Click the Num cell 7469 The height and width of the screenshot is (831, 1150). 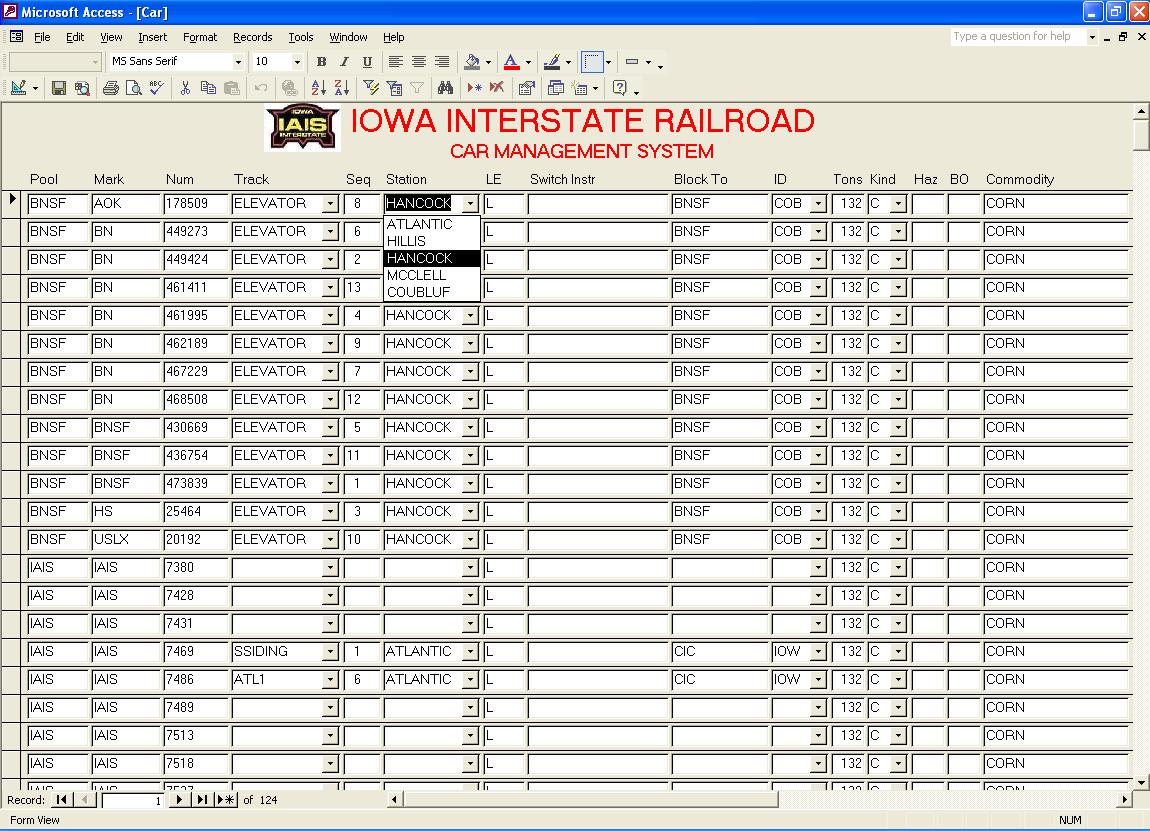coord(196,652)
